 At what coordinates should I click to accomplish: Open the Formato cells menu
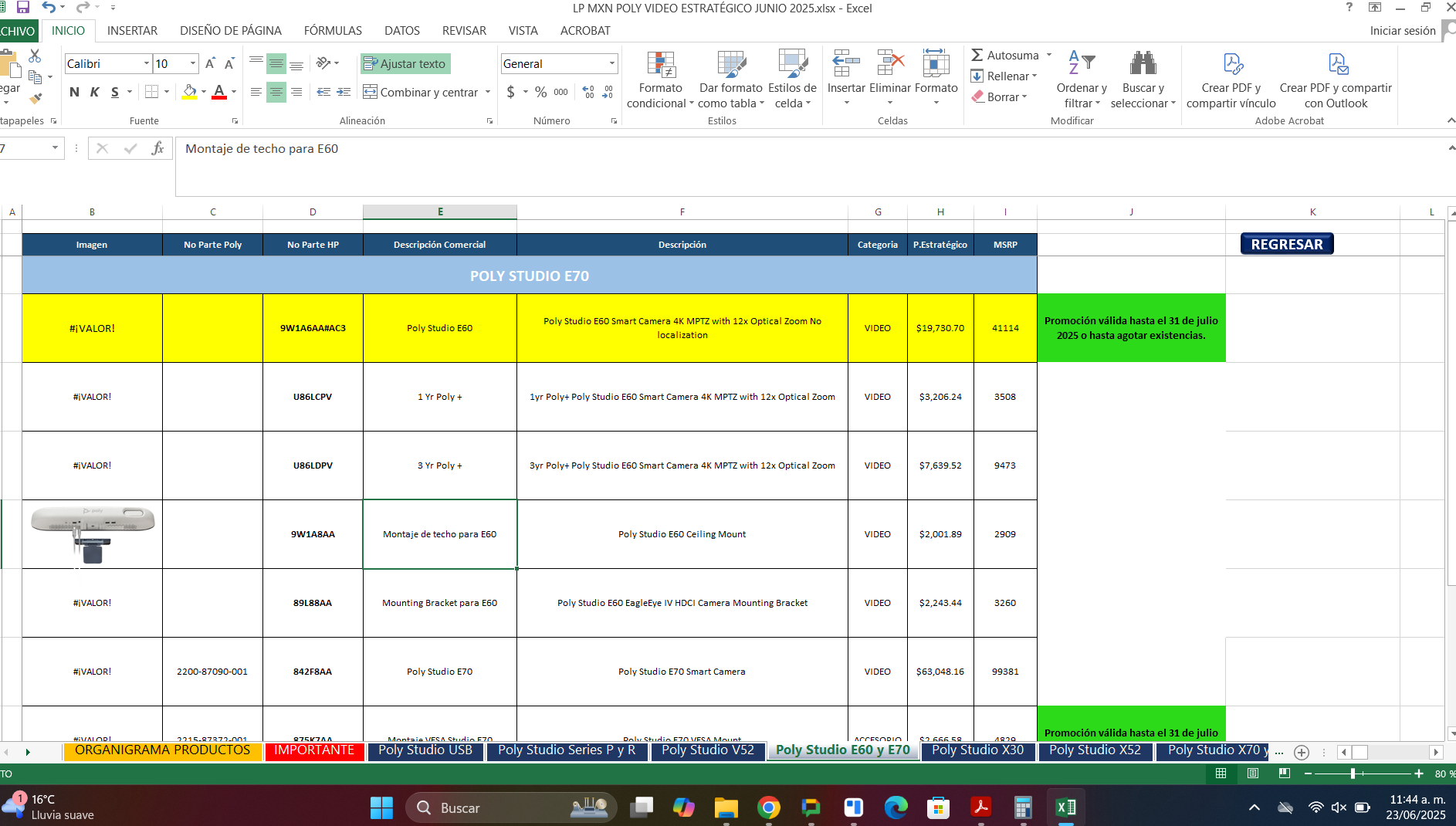[x=936, y=77]
